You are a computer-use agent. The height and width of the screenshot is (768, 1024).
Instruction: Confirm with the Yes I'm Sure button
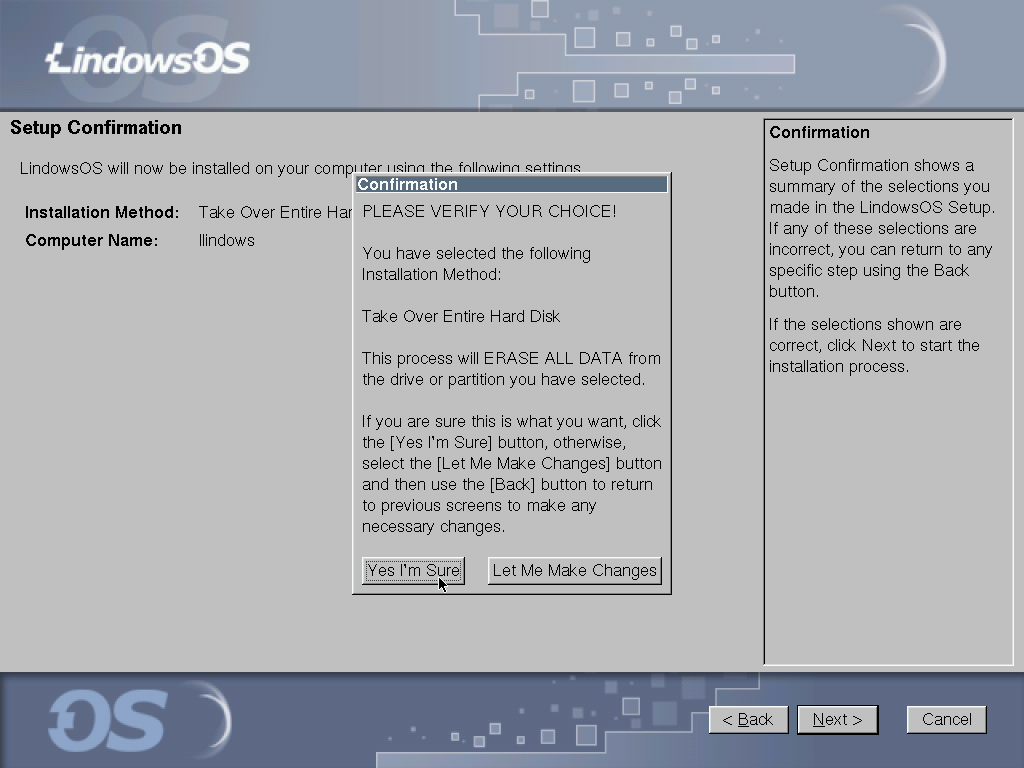pos(413,571)
